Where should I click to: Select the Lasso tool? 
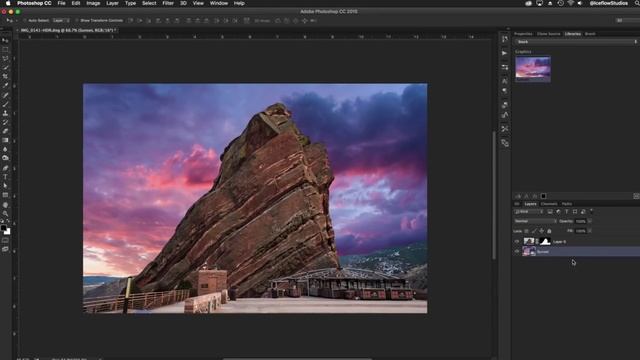pyautogui.click(x=5, y=58)
